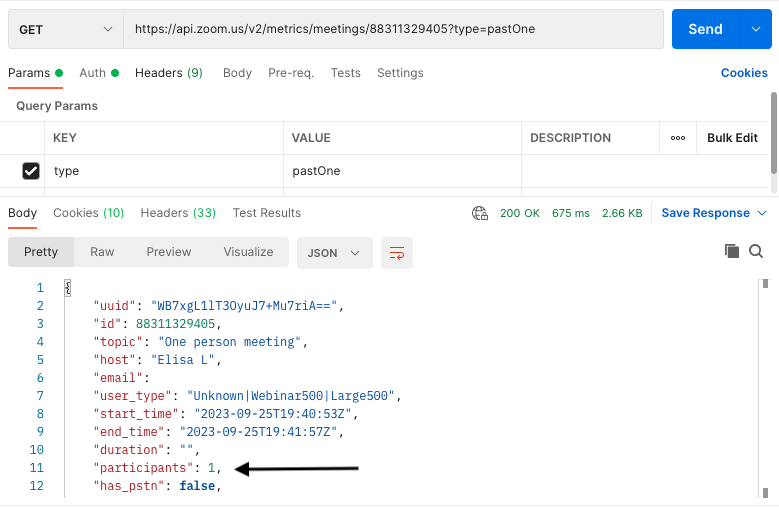This screenshot has height=508, width=779.
Task: Select the Raw view
Action: [x=102, y=252]
